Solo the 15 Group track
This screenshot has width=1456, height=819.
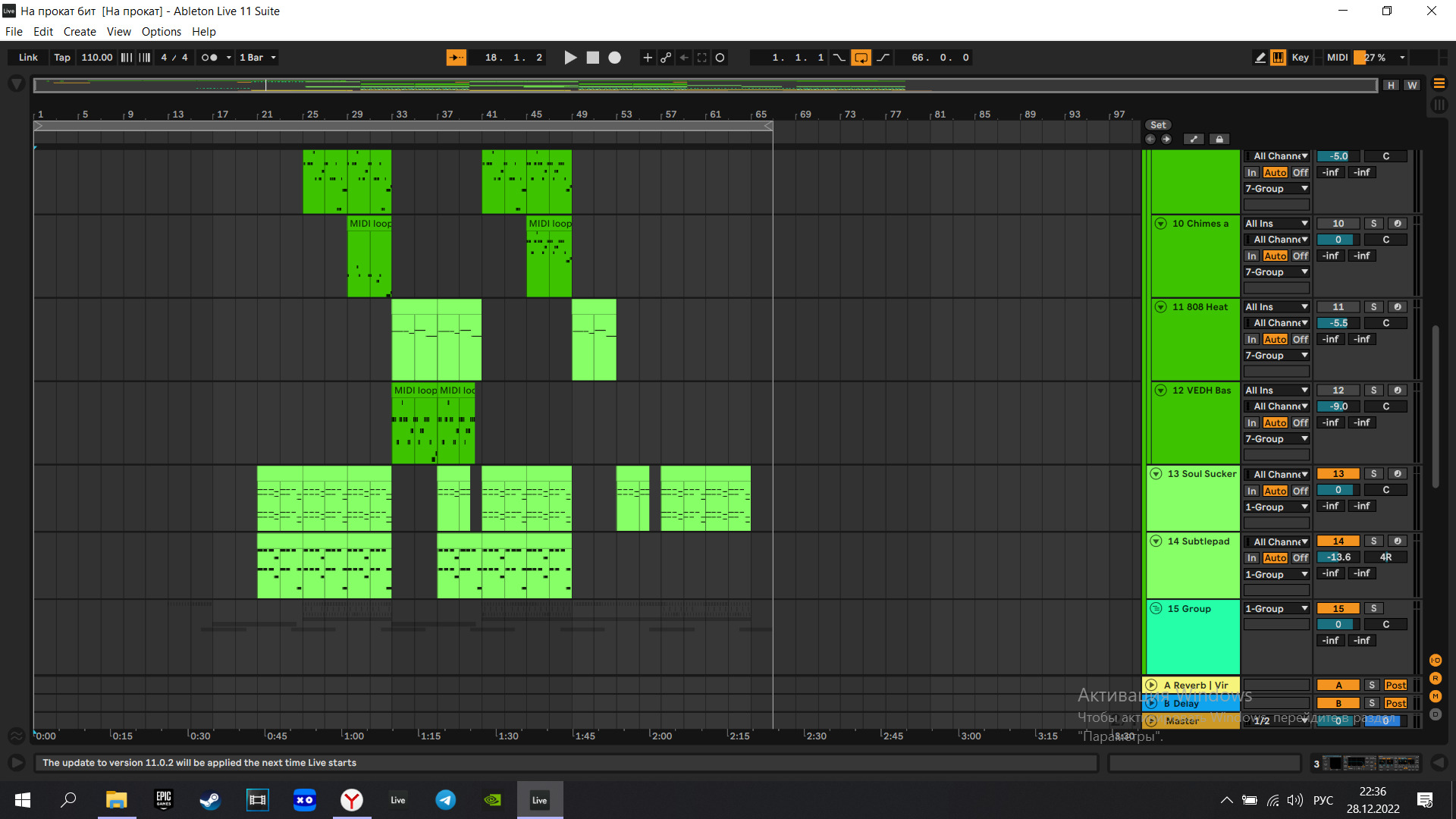click(1373, 609)
